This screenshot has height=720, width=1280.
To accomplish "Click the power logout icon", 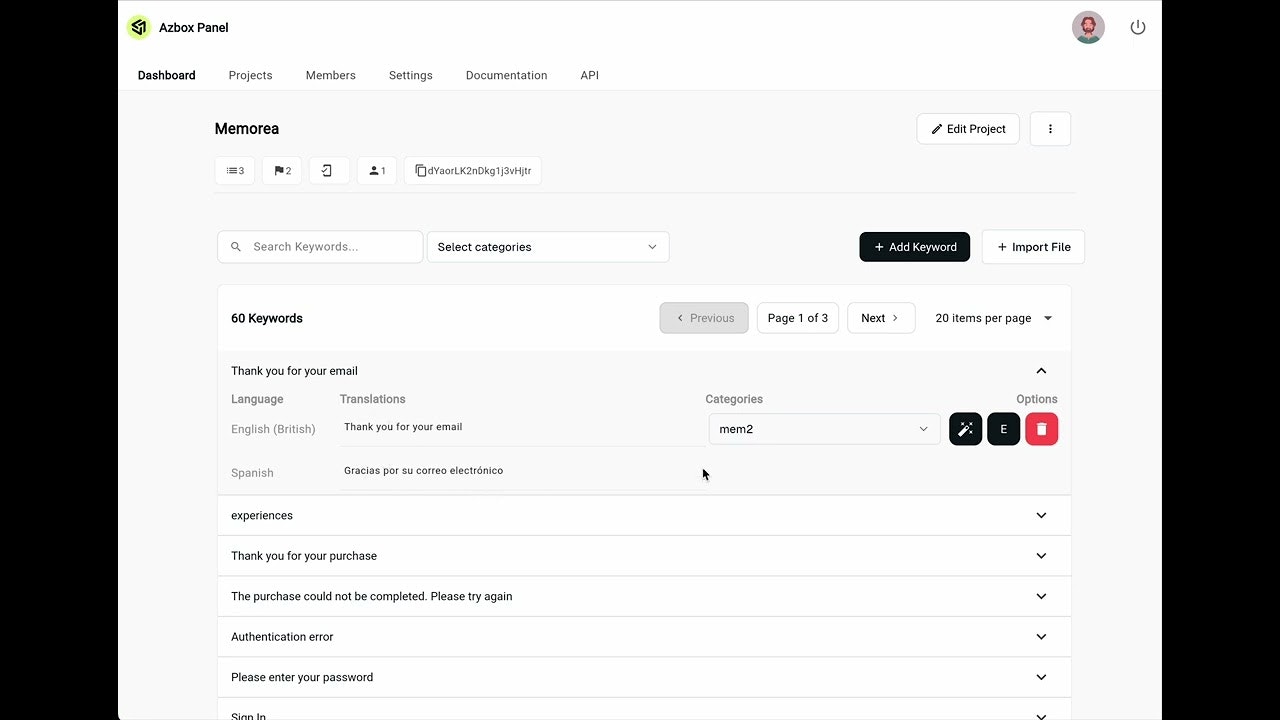I will point(1138,27).
